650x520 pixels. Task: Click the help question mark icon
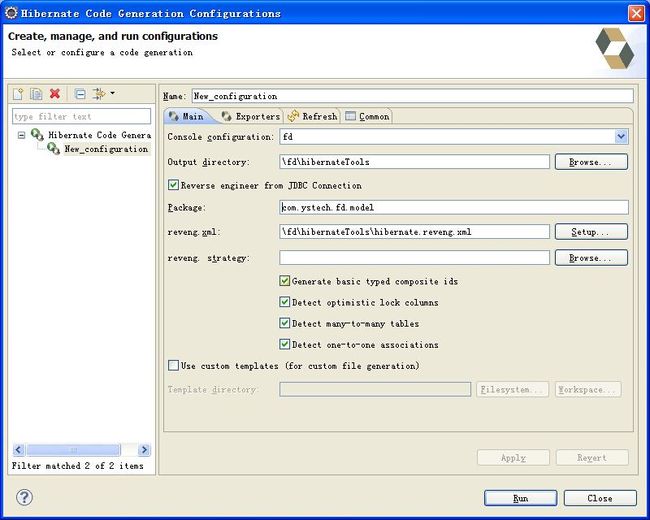(x=24, y=497)
